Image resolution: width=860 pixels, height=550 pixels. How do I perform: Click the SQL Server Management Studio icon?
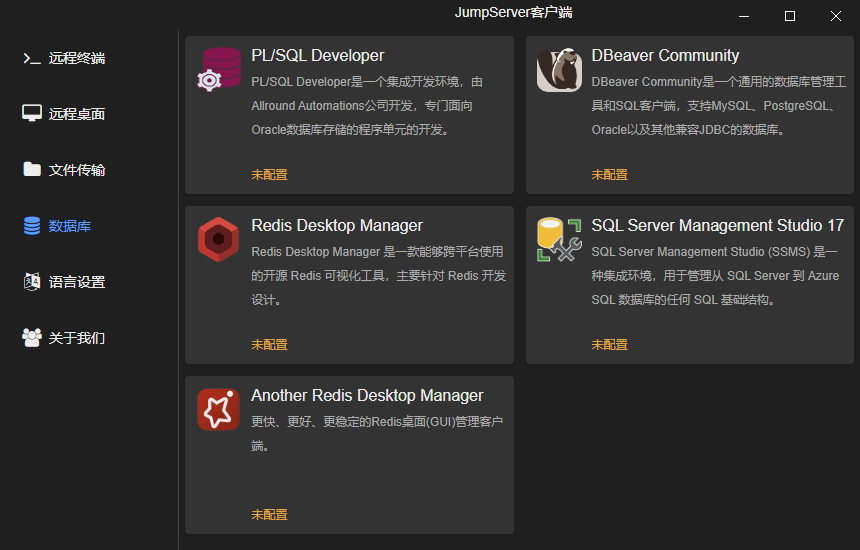(559, 239)
